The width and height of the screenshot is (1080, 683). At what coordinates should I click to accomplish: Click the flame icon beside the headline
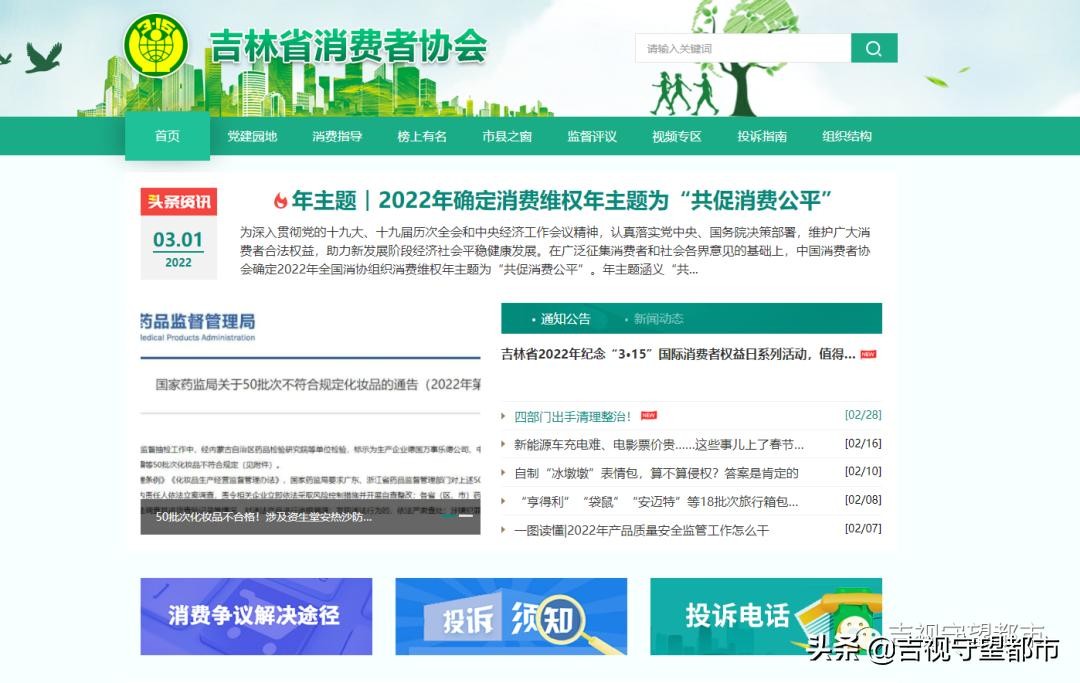click(x=281, y=201)
